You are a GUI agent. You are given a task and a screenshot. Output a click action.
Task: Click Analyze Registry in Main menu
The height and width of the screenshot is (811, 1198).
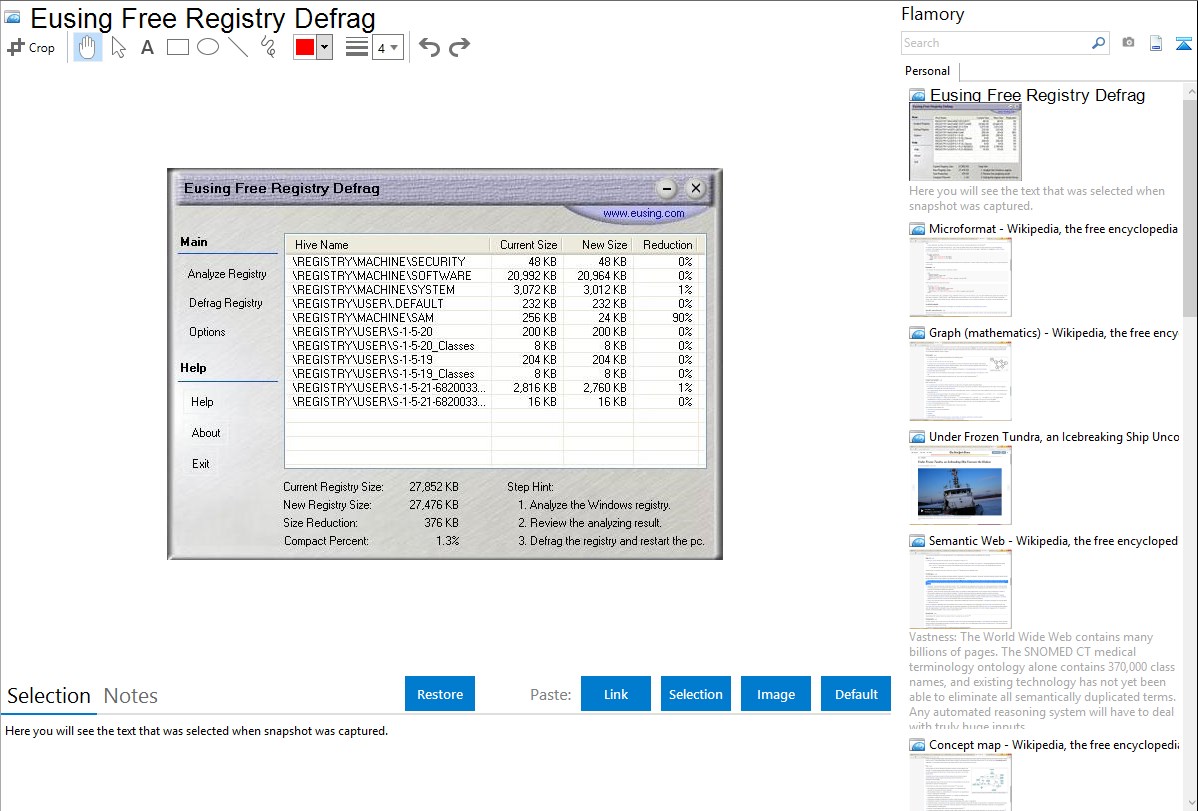pos(227,274)
